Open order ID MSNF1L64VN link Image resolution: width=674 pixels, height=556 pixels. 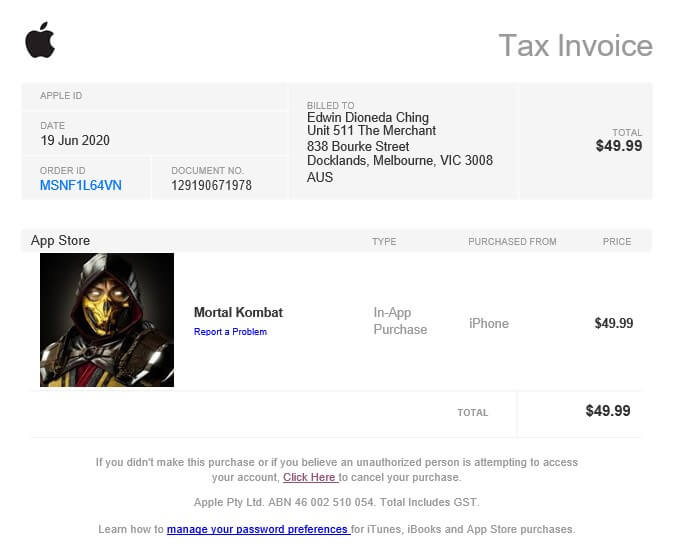(81, 185)
